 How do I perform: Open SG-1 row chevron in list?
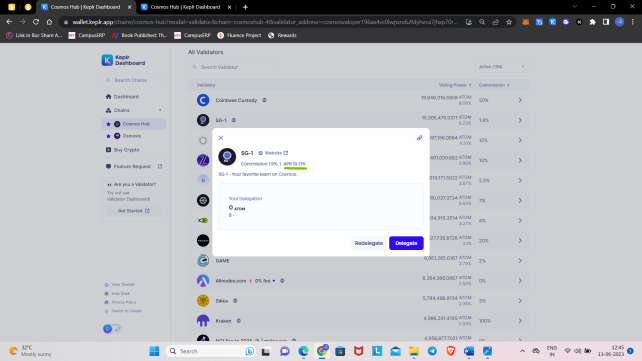(520, 120)
